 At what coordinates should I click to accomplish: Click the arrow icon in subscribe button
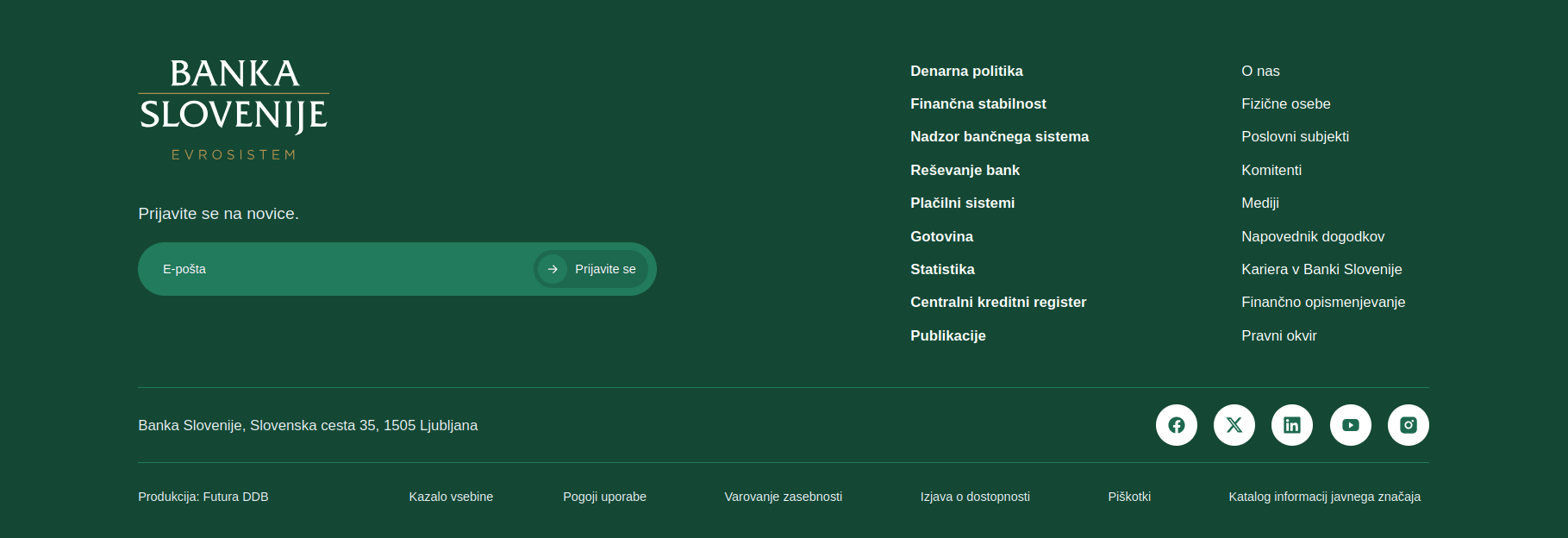[553, 269]
